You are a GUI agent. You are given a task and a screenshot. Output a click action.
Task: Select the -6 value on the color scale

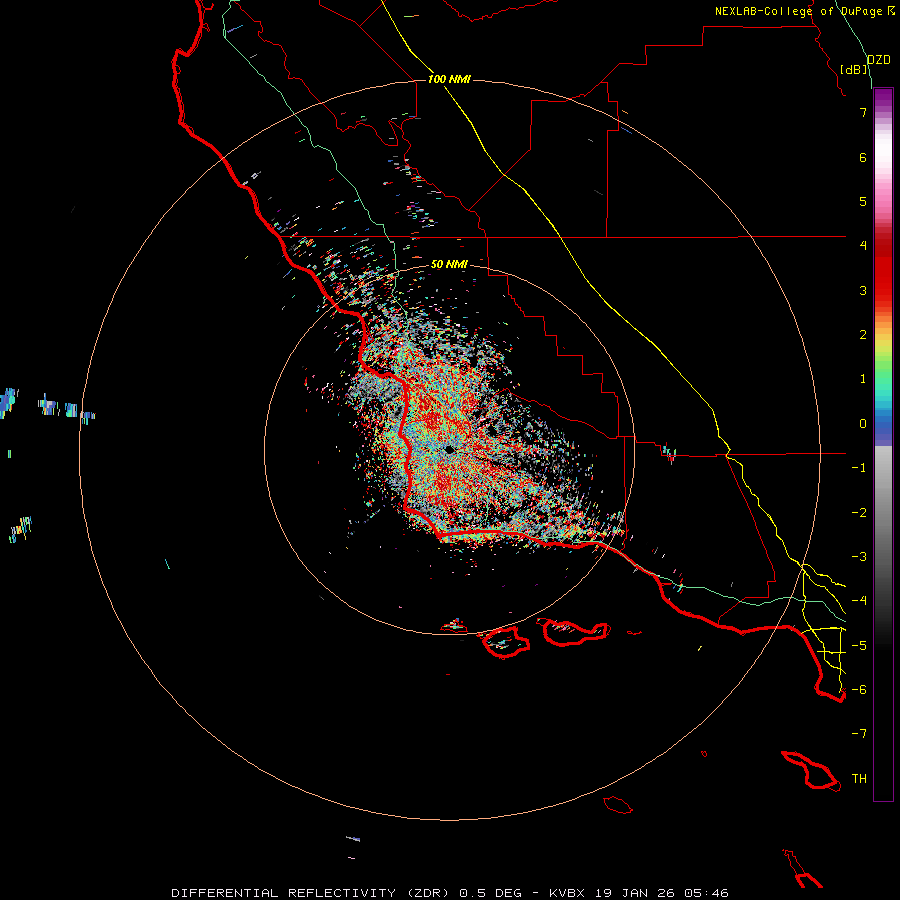tap(859, 690)
